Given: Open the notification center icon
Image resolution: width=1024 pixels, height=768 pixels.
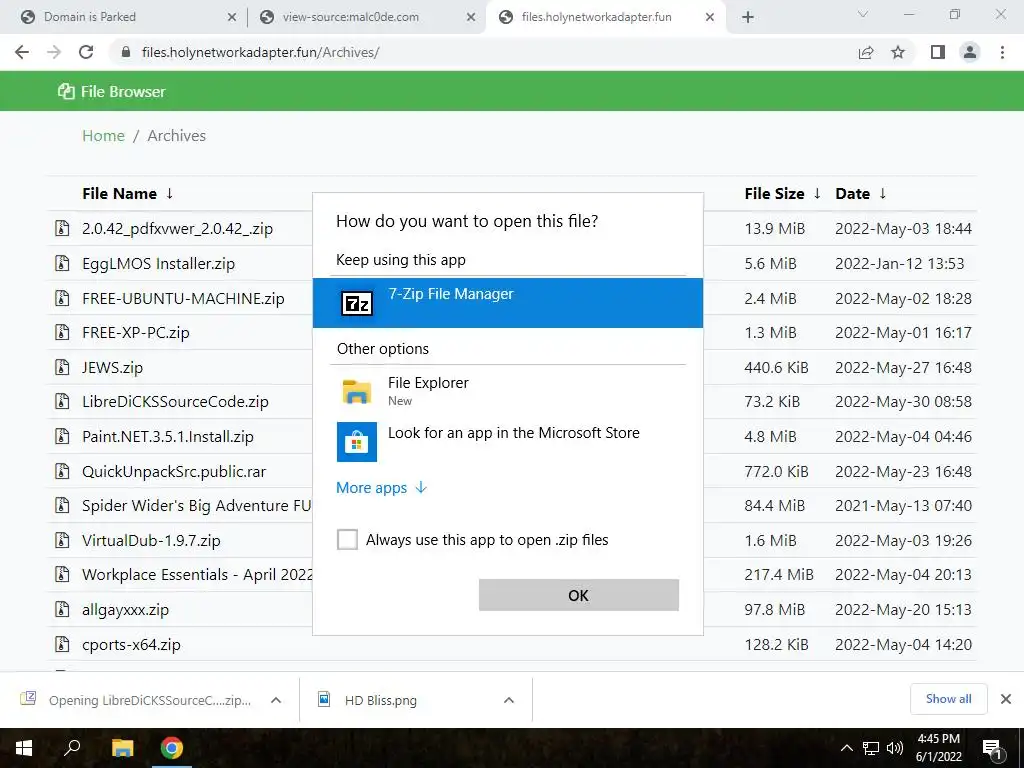Looking at the screenshot, I should tap(993, 749).
